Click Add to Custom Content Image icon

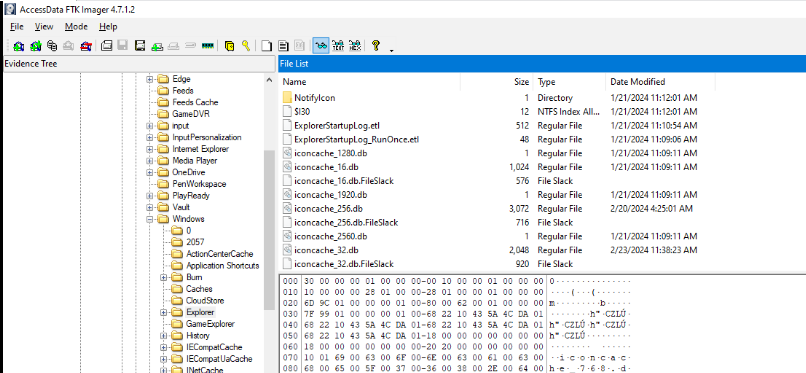click(157, 46)
